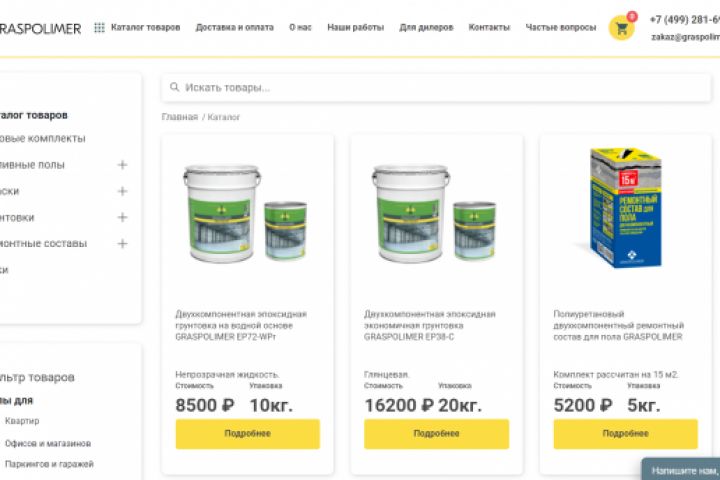Click Подробнее for EP72-WPr primer
Screen dimensions: 720x480
(247, 434)
